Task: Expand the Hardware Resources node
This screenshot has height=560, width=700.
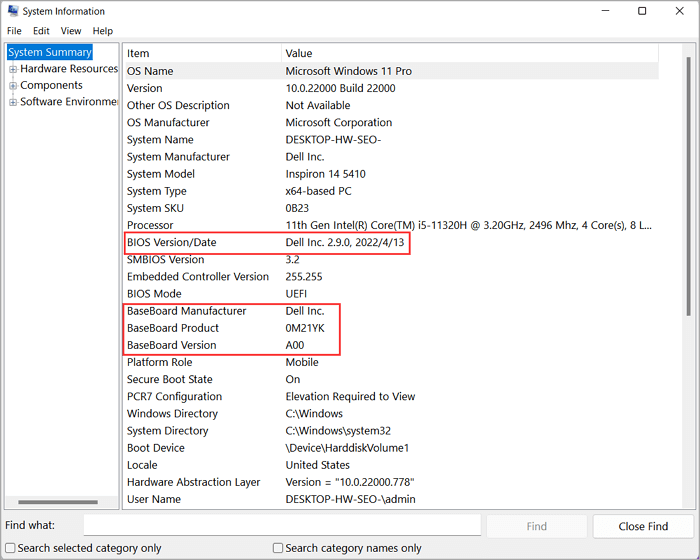Action: (13, 69)
